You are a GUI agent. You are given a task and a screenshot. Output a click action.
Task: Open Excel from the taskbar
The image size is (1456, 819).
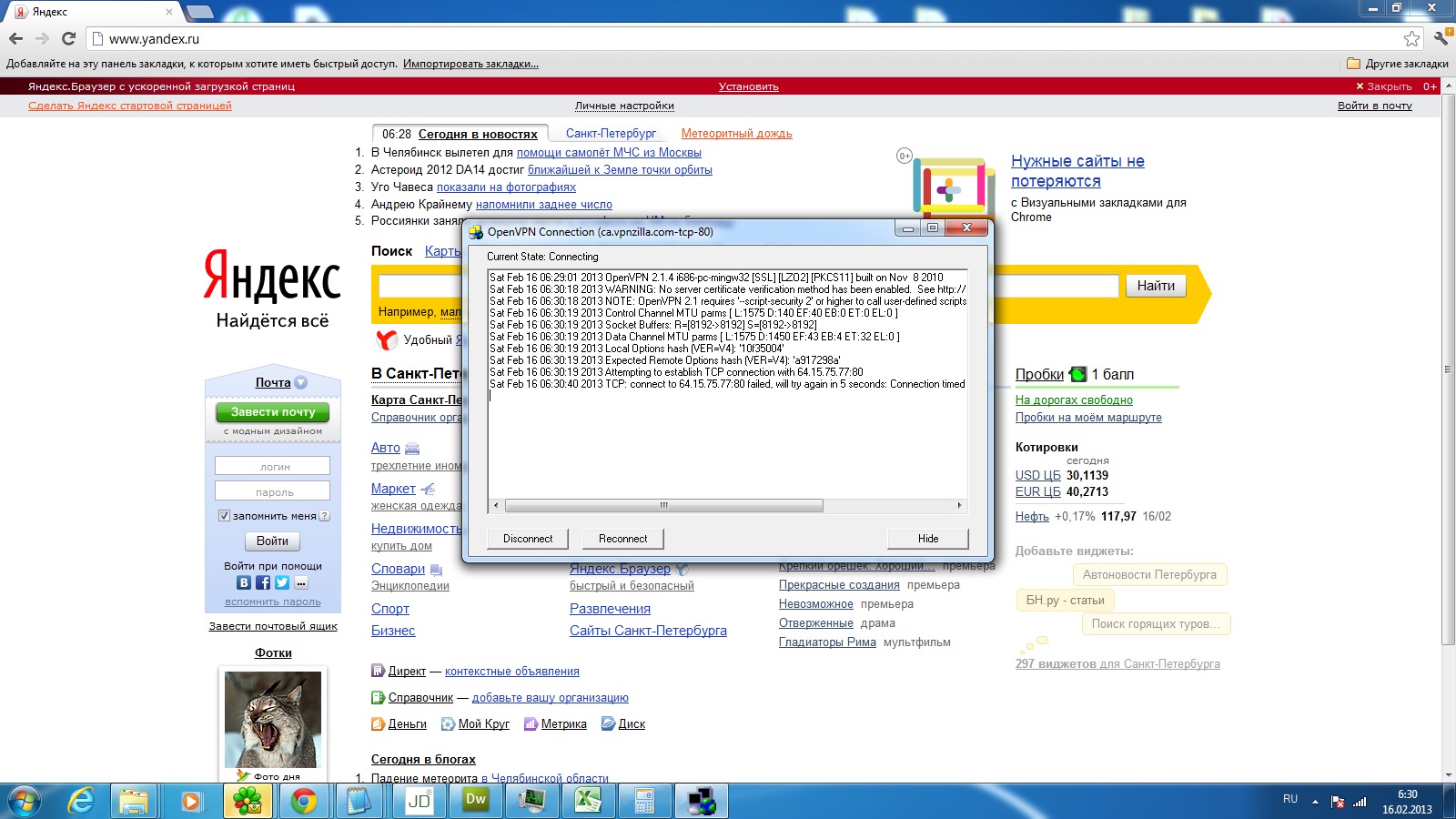[589, 801]
